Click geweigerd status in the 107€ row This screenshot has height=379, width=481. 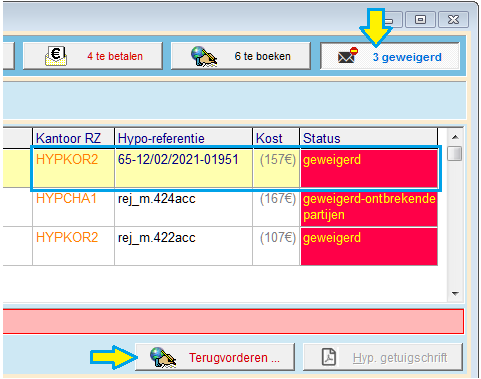click(369, 246)
